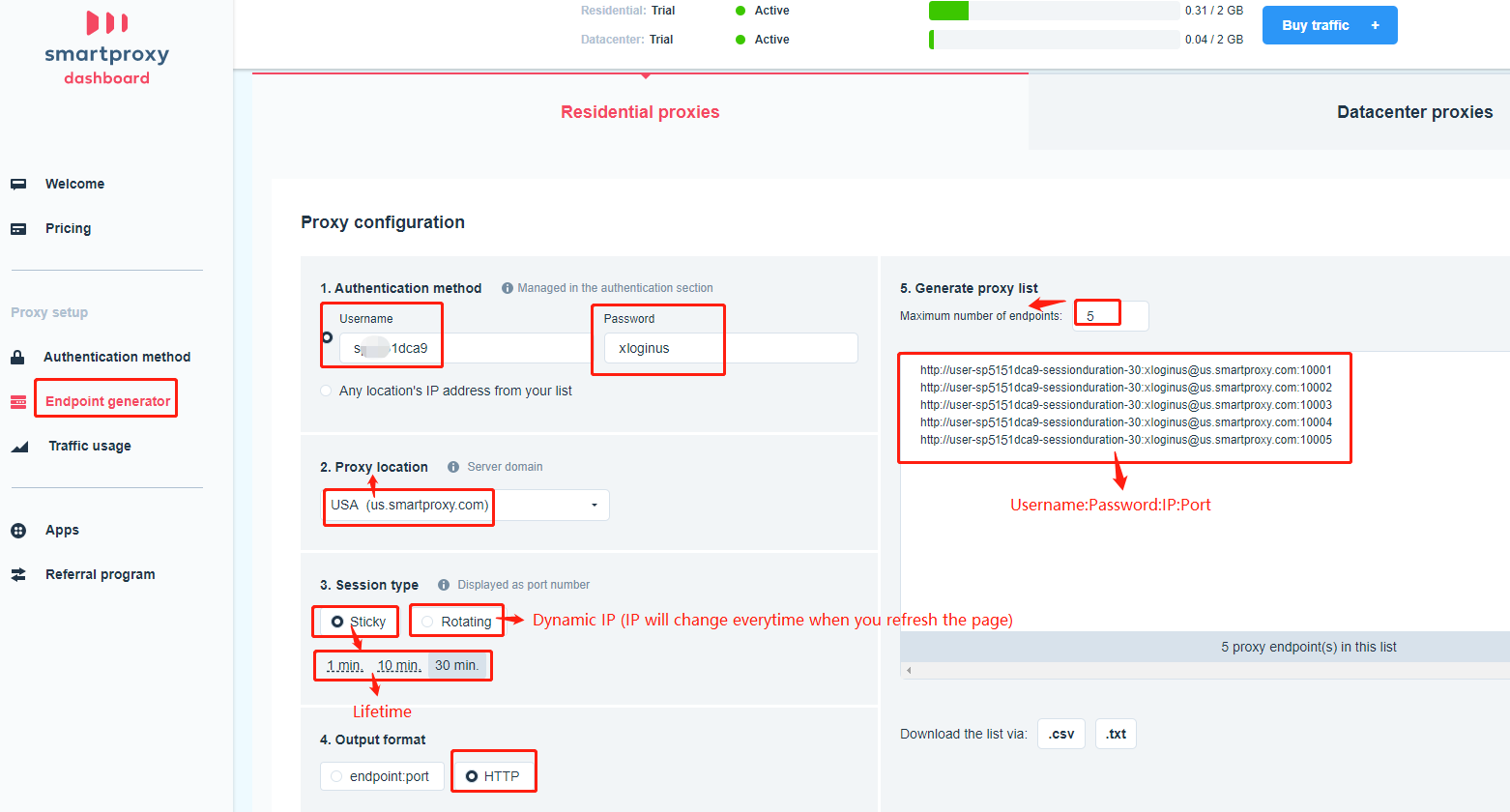The height and width of the screenshot is (812, 1510).
Task: Open Apps in sidebar
Action: pos(62,530)
